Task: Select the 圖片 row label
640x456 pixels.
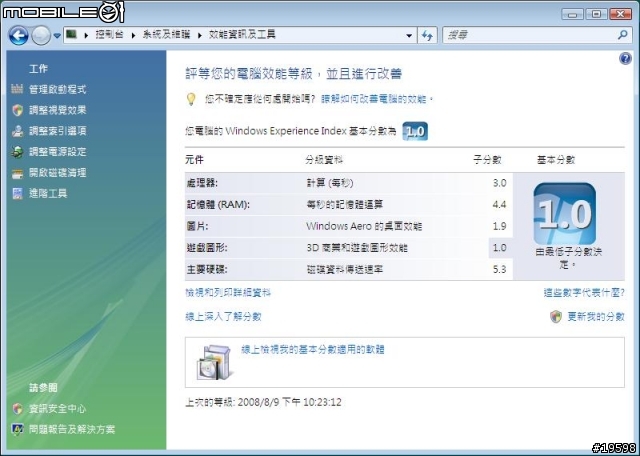Action: (x=197, y=226)
